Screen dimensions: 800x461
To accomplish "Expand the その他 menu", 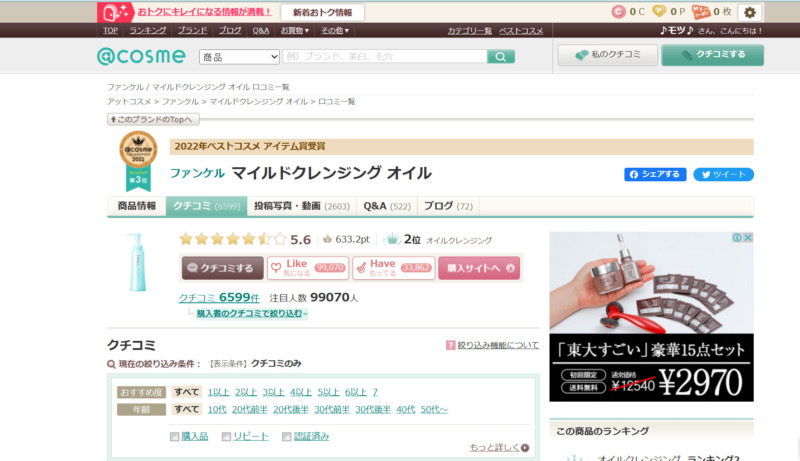I will [335, 31].
